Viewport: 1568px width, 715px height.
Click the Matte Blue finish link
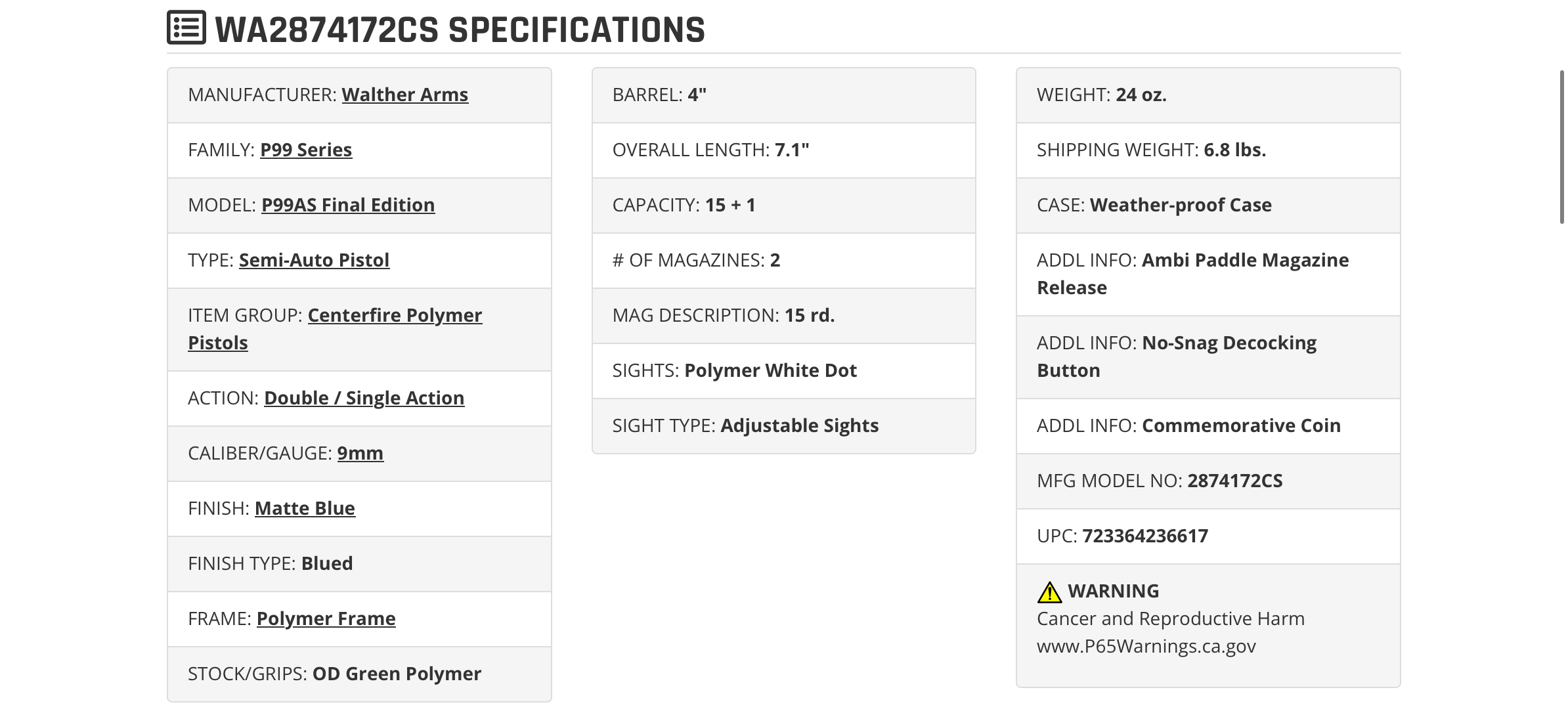click(x=305, y=508)
